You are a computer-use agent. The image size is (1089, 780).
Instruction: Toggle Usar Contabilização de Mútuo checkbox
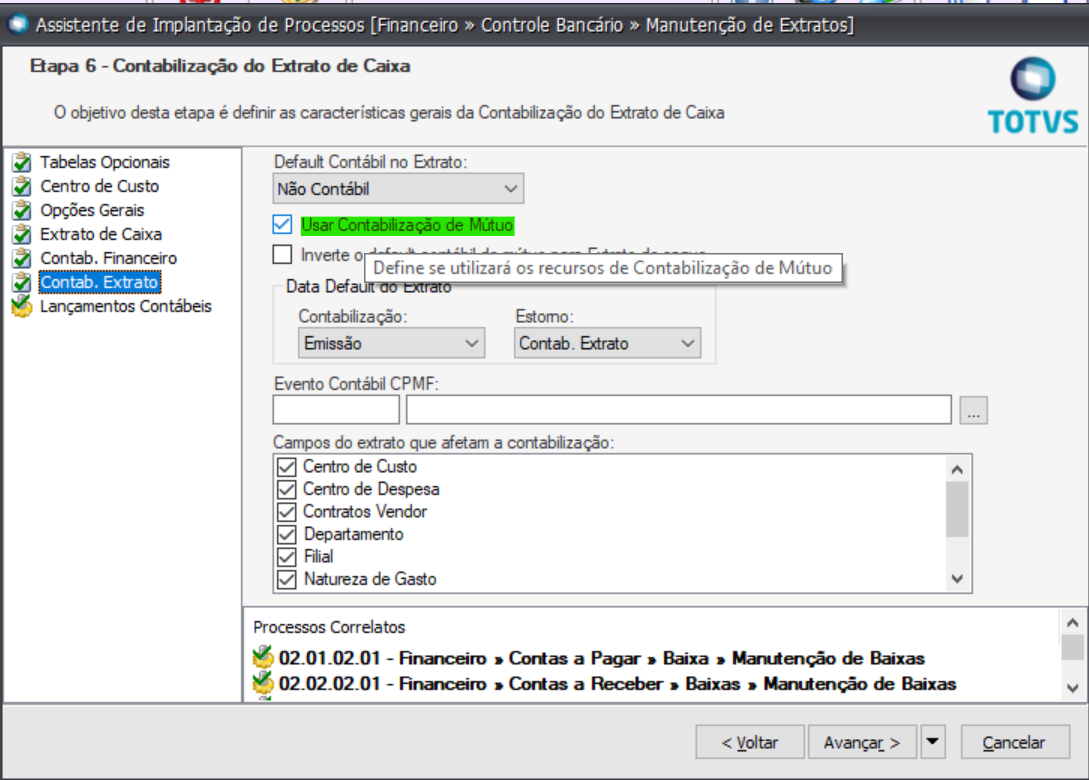click(282, 224)
